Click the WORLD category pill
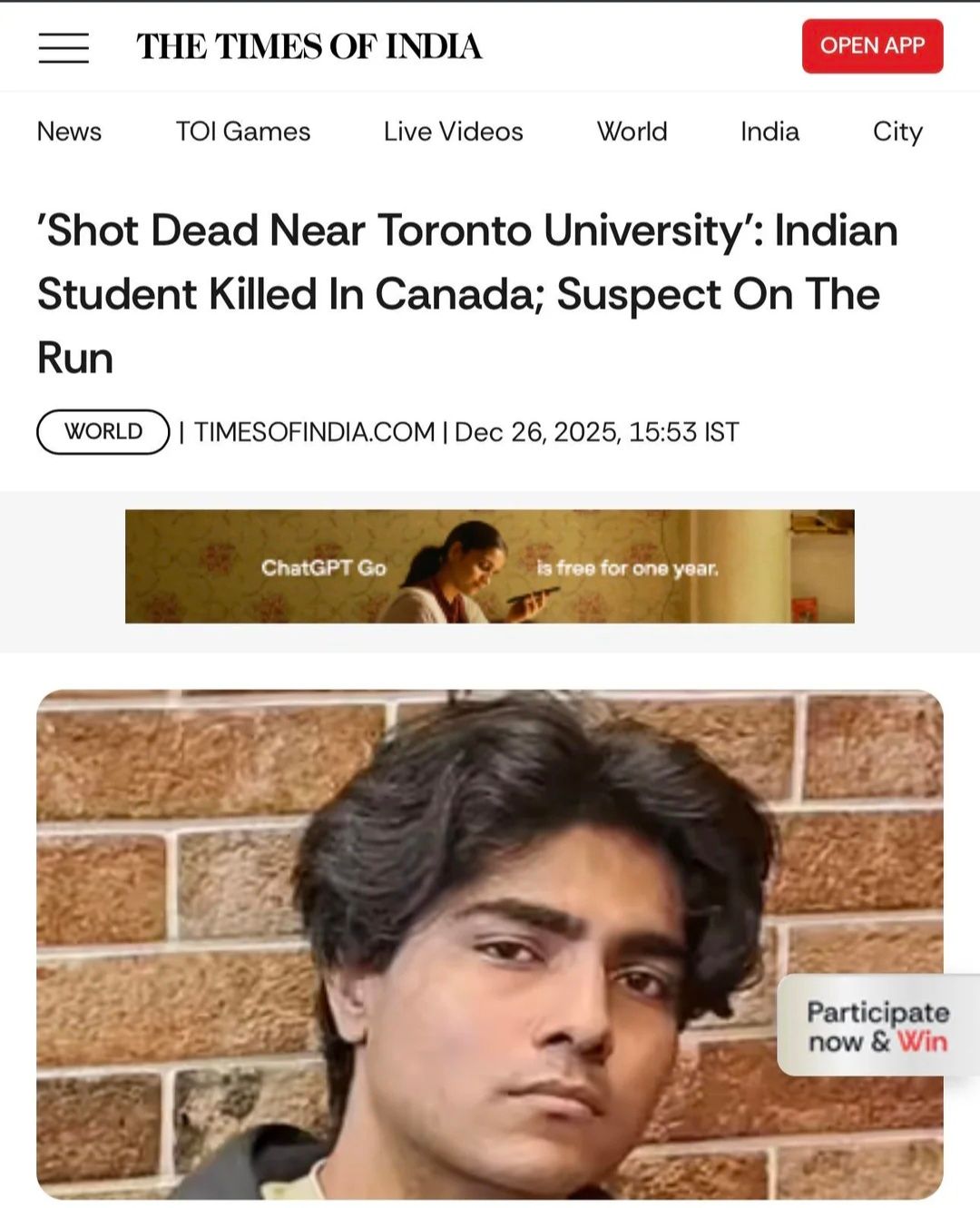 click(x=103, y=431)
